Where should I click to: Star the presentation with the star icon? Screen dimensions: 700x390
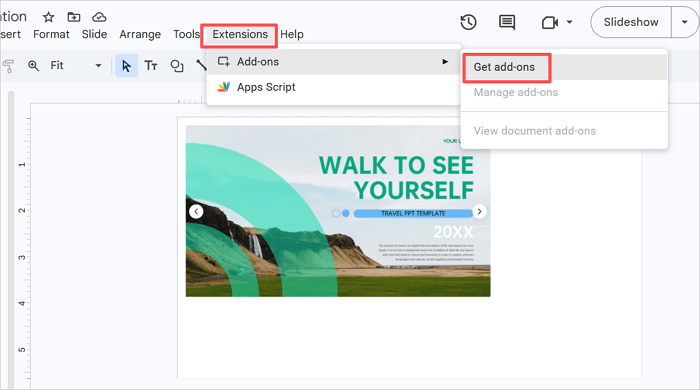click(x=48, y=17)
